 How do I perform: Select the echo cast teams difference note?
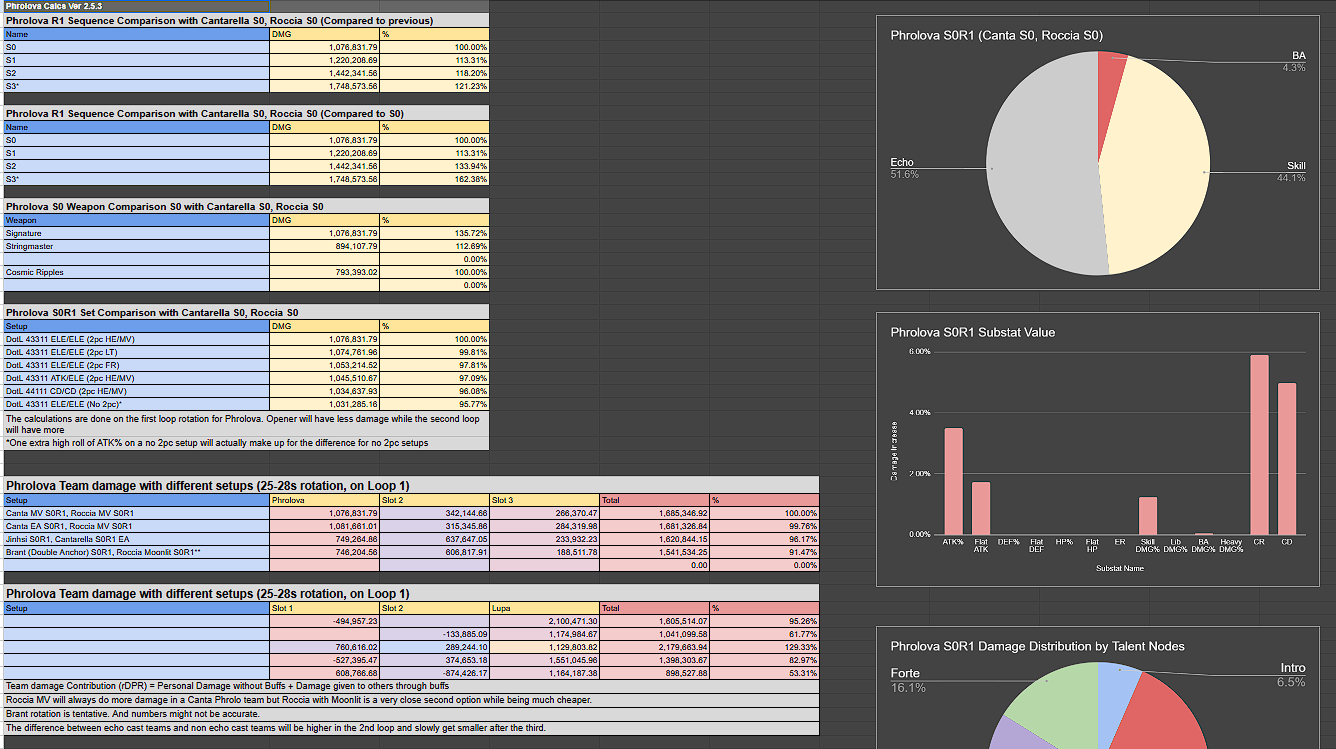click(x=411, y=728)
